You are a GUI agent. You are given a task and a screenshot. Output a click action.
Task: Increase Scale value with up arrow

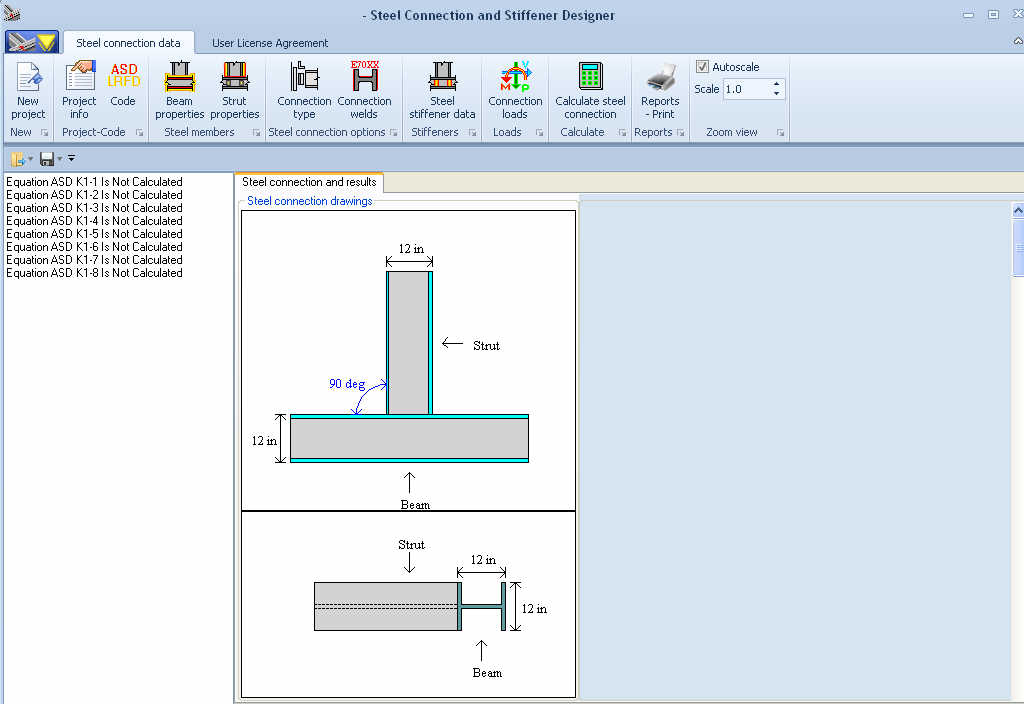click(776, 84)
